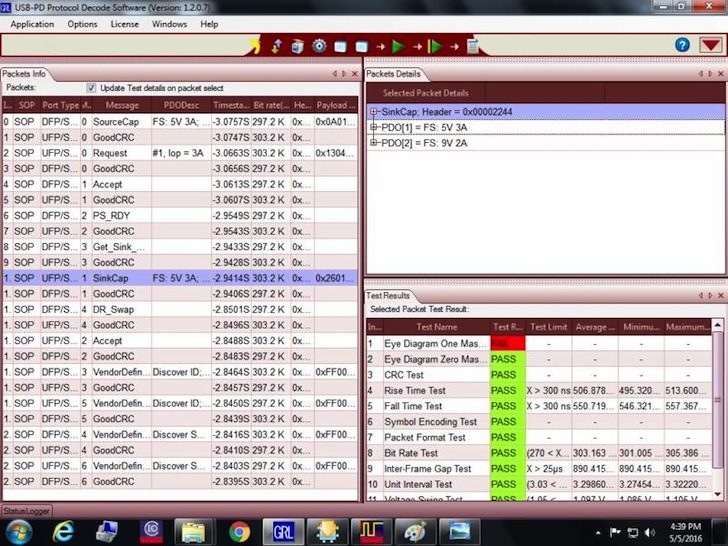The width and height of the screenshot is (728, 546).
Task: Click the taskbar clock showing 4:39 PM
Action: pyautogui.click(x=686, y=533)
